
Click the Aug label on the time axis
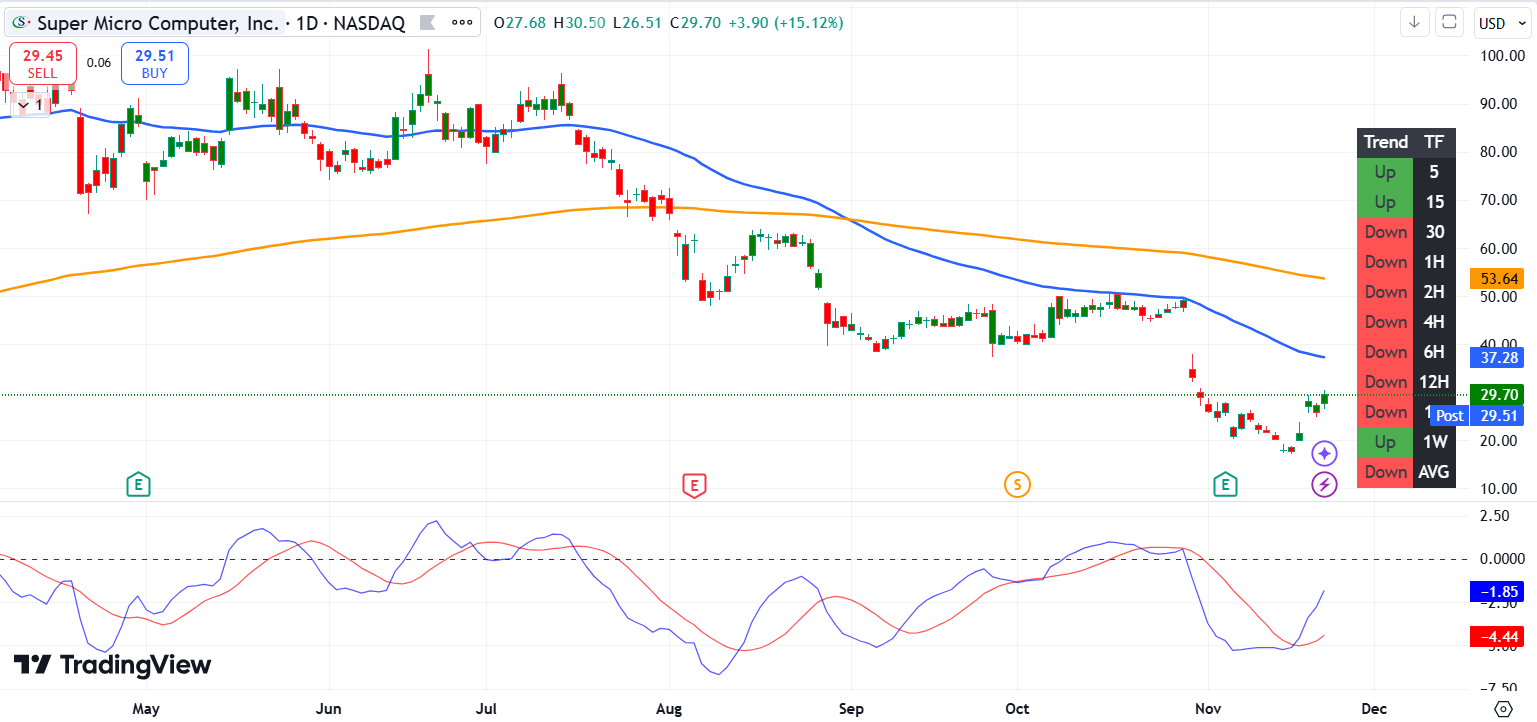point(668,709)
